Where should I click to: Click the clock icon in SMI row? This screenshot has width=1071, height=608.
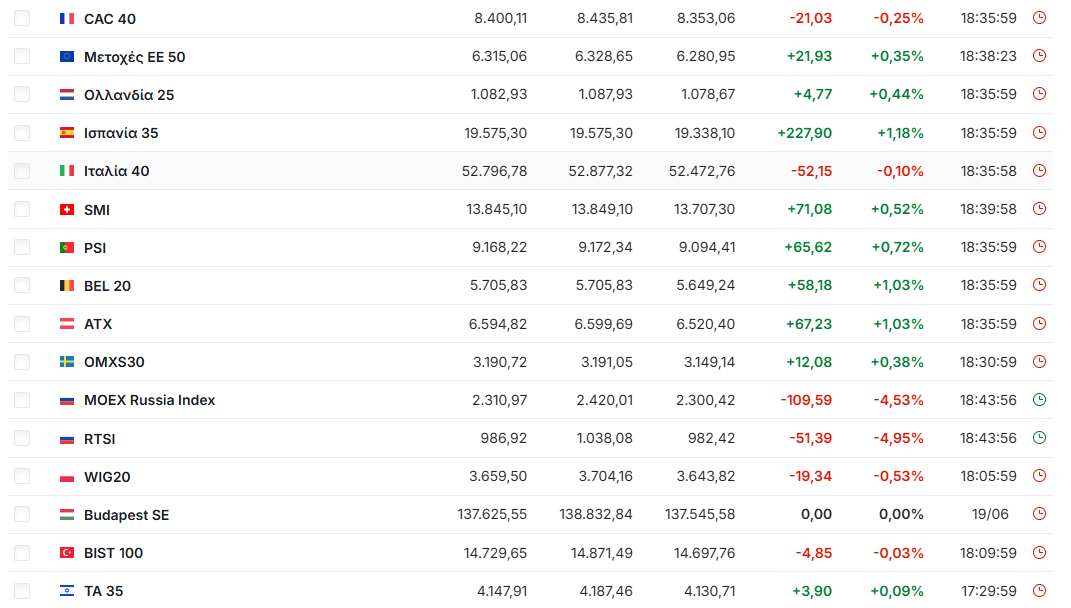coord(1040,209)
